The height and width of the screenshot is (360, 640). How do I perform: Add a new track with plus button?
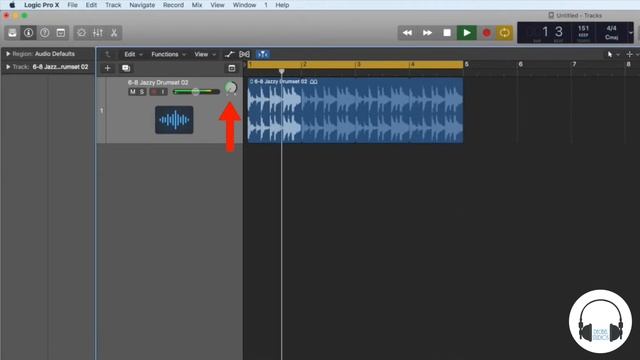pyautogui.click(x=108, y=68)
